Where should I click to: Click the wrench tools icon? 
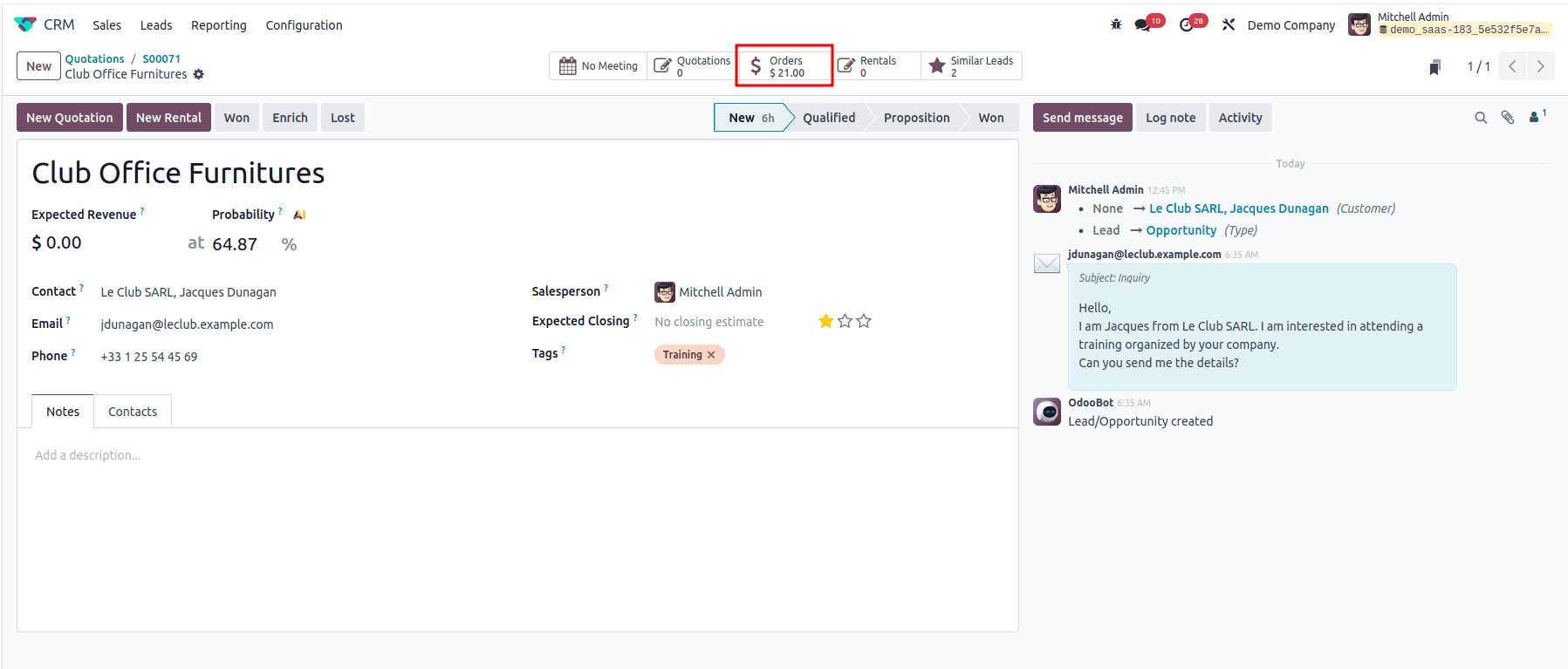[1229, 24]
